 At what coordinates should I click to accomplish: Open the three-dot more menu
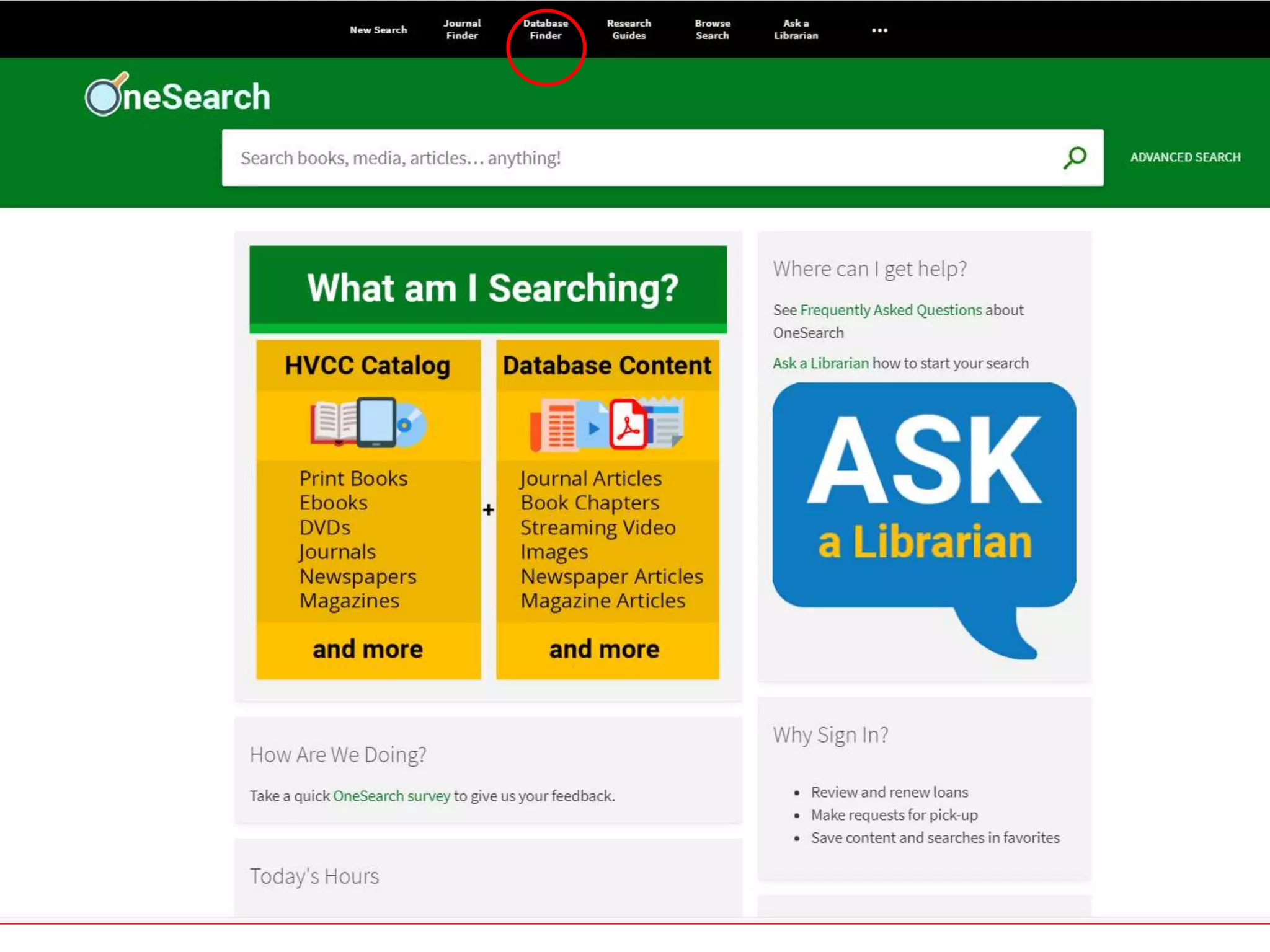coord(879,30)
